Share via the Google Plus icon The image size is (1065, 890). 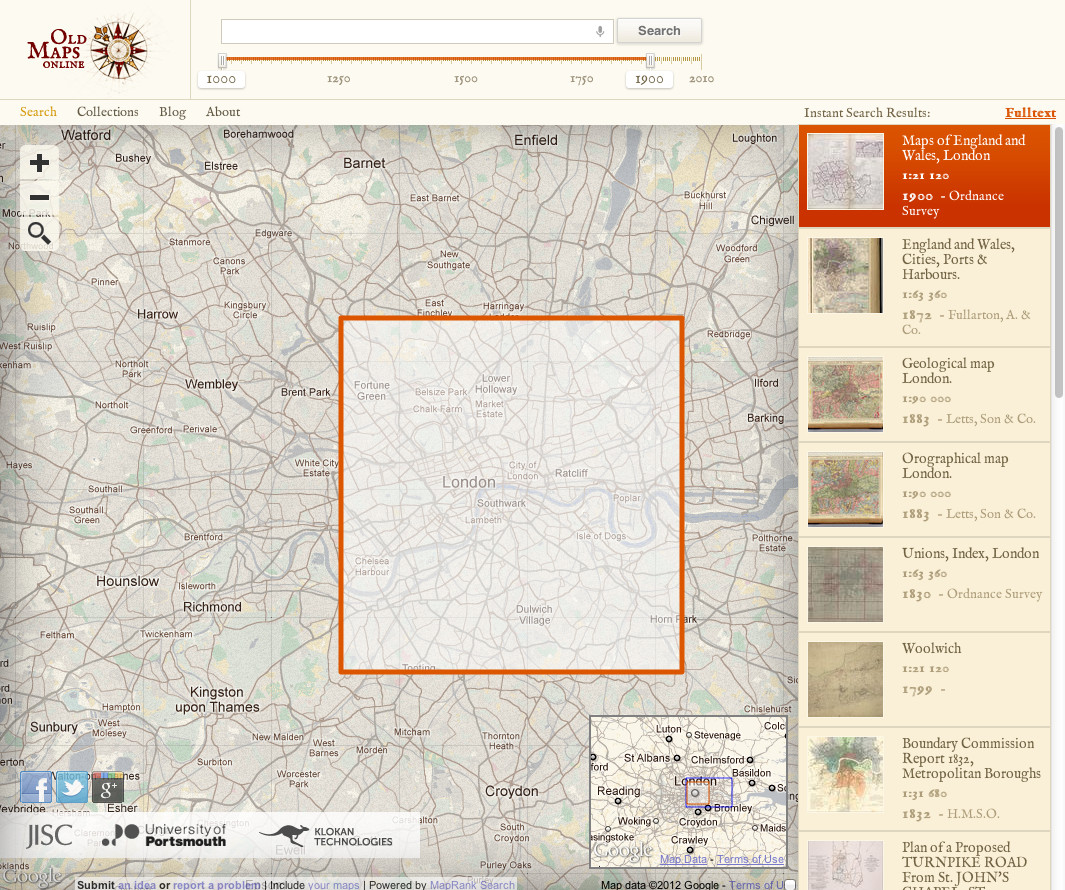[107, 788]
